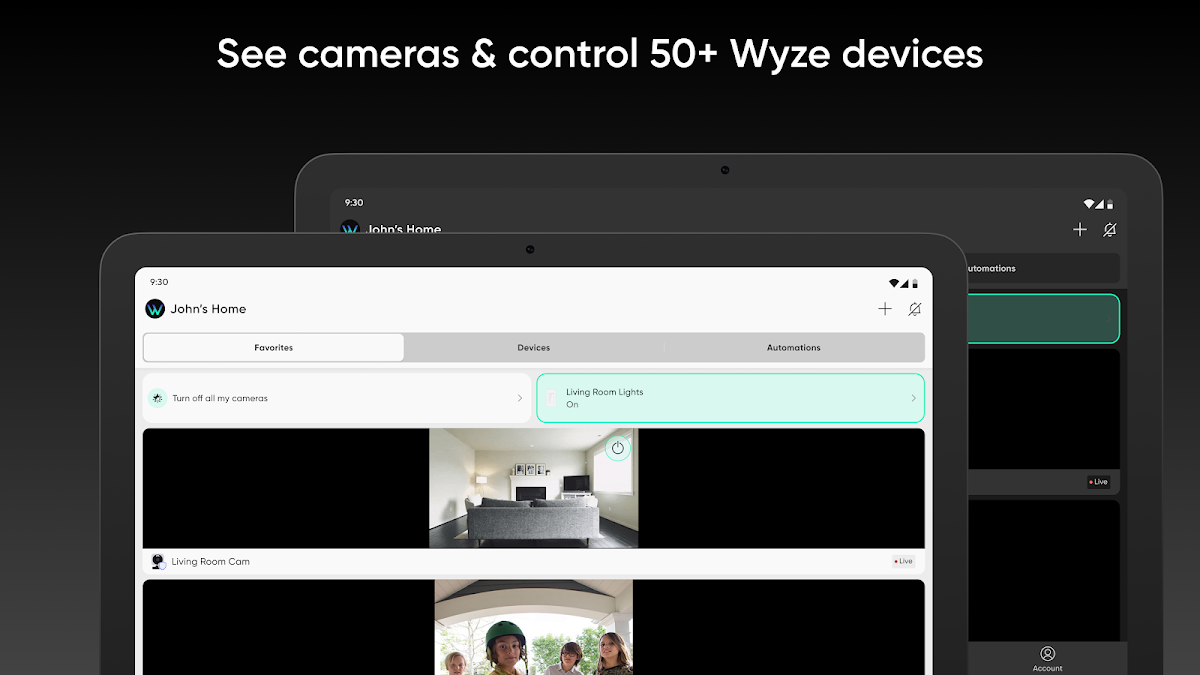1200x675 pixels.
Task: Toggle the muted bell icon on dark tablet
Action: pos(1109,230)
